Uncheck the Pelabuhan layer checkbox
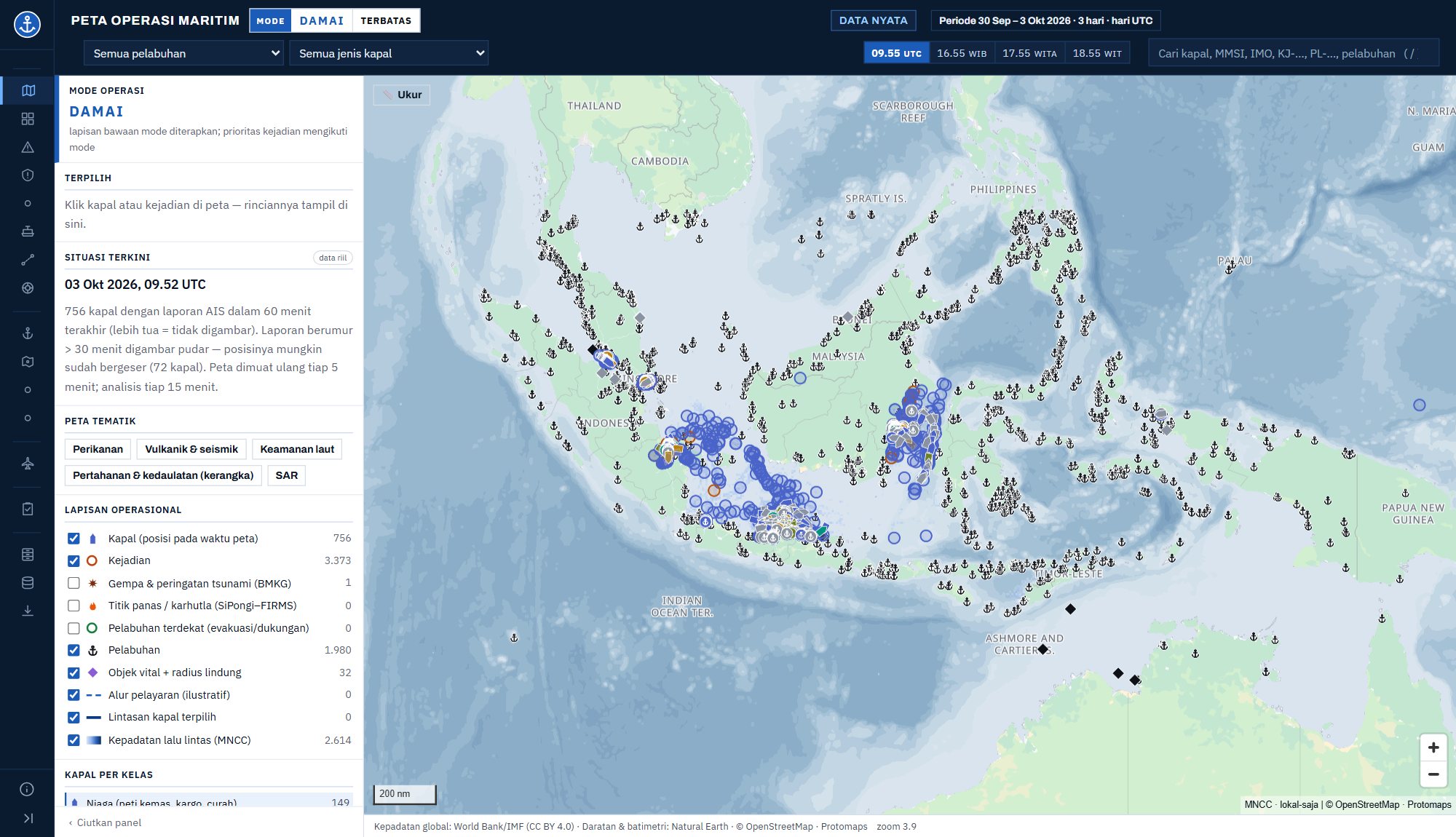This screenshot has height=837, width=1456. 74,650
